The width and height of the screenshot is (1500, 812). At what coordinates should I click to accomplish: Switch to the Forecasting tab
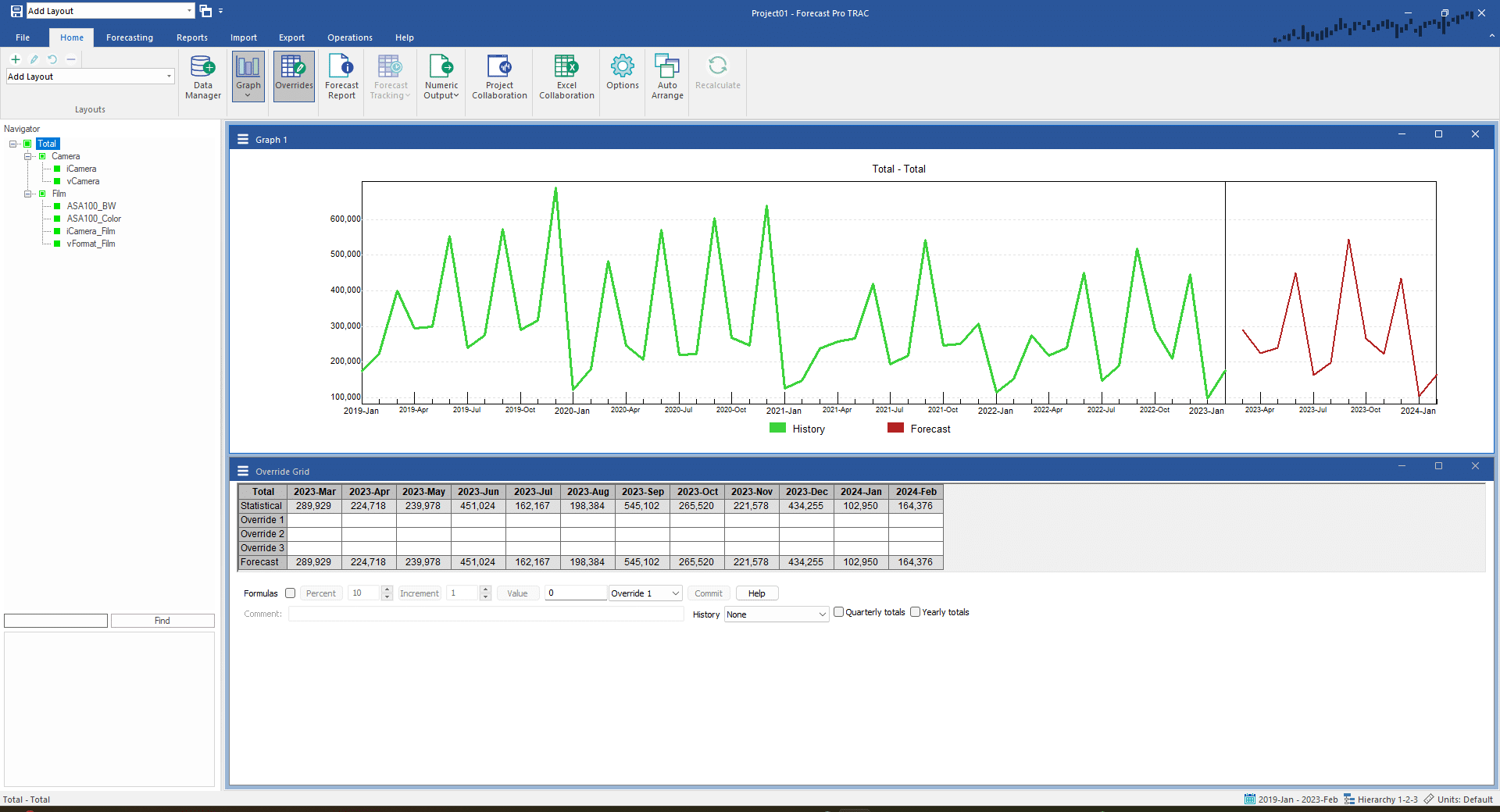click(130, 37)
